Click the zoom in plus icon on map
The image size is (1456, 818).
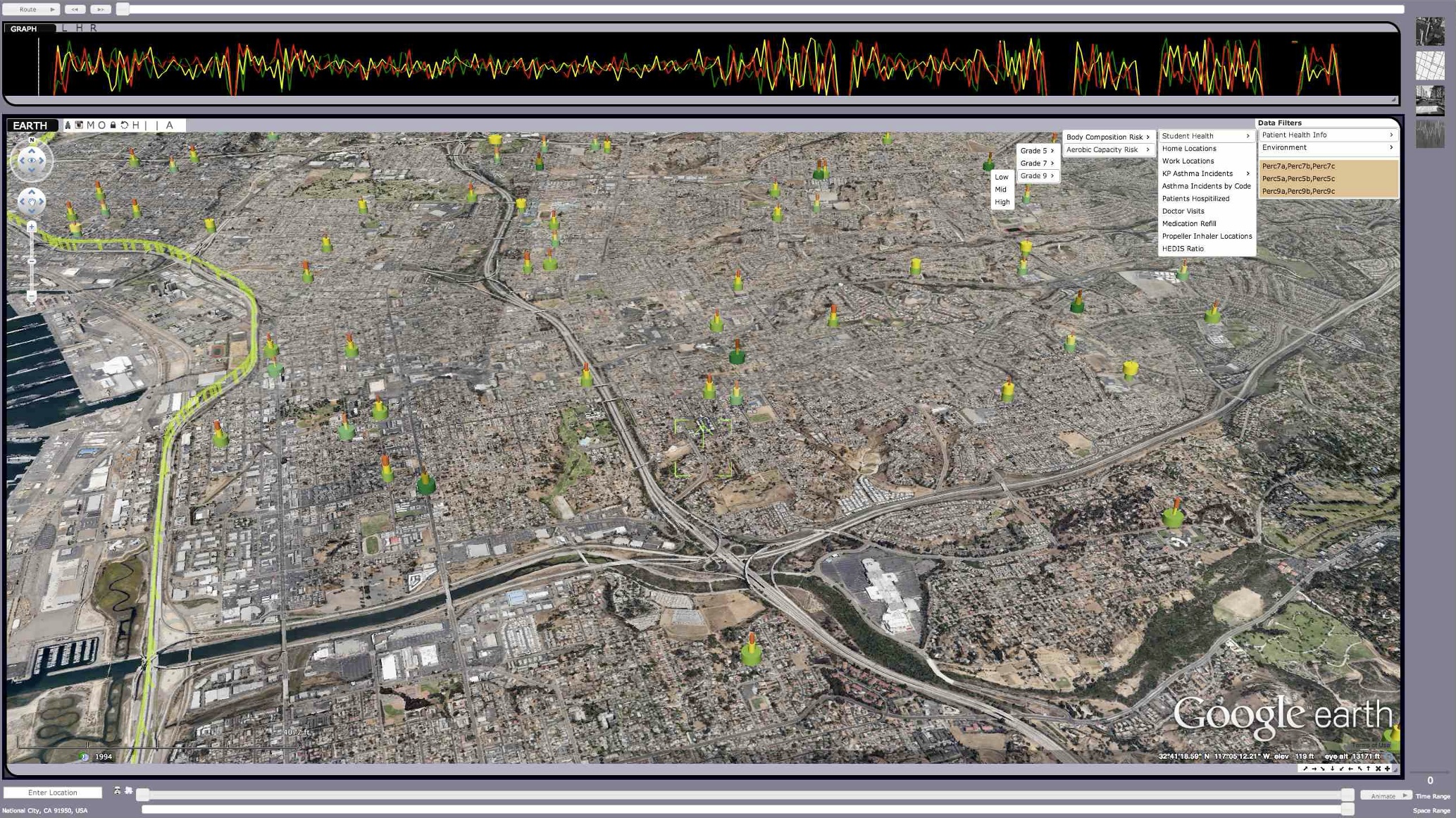coord(32,227)
